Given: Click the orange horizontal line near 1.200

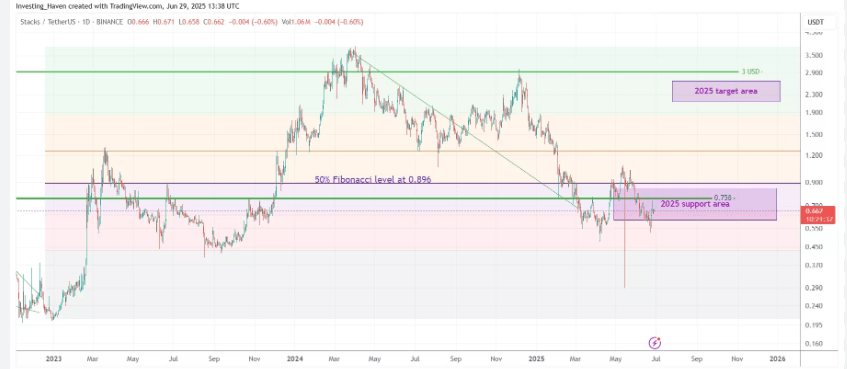Looking at the screenshot, I should tap(422, 151).
